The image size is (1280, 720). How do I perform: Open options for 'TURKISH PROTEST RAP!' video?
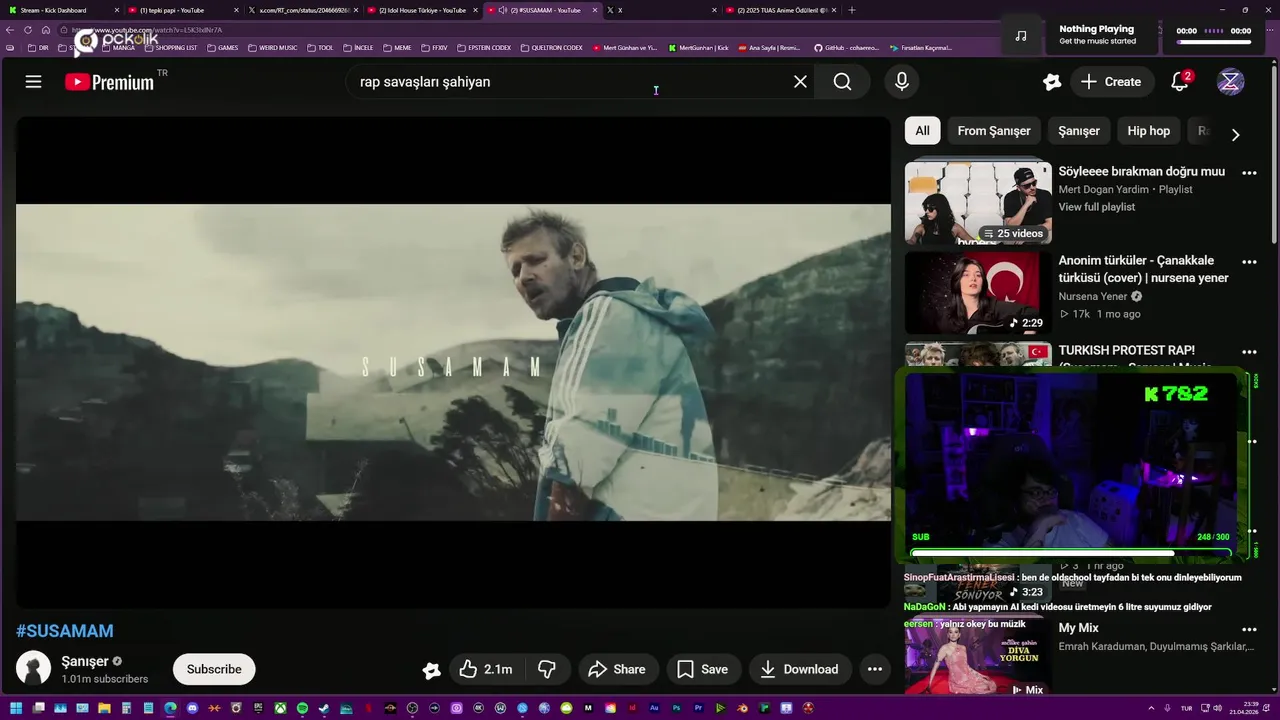pos(1249,352)
